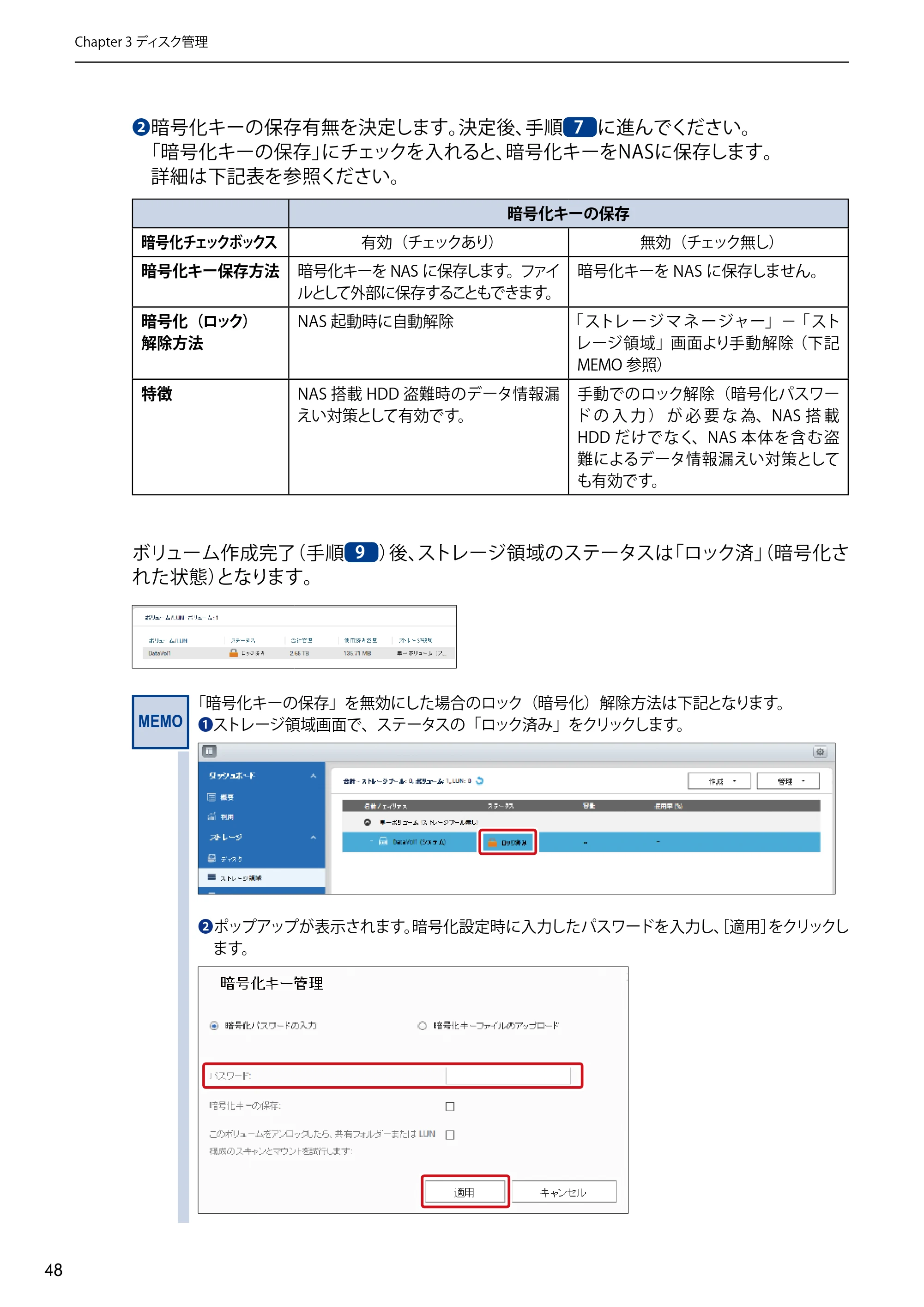Tick the 暗号化キーの保存 checkbox

(x=450, y=1106)
